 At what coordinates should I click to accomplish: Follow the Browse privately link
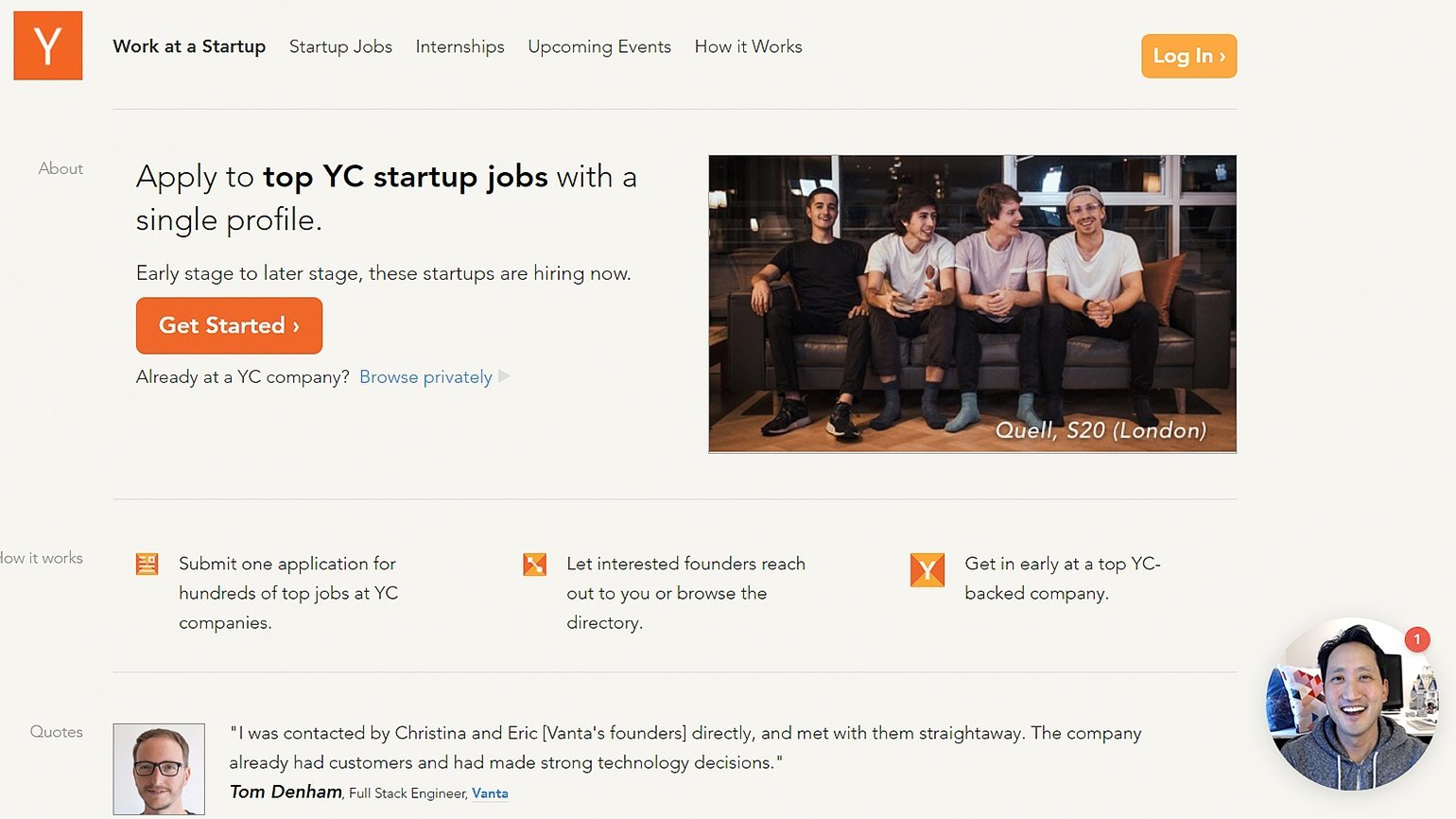tap(425, 376)
